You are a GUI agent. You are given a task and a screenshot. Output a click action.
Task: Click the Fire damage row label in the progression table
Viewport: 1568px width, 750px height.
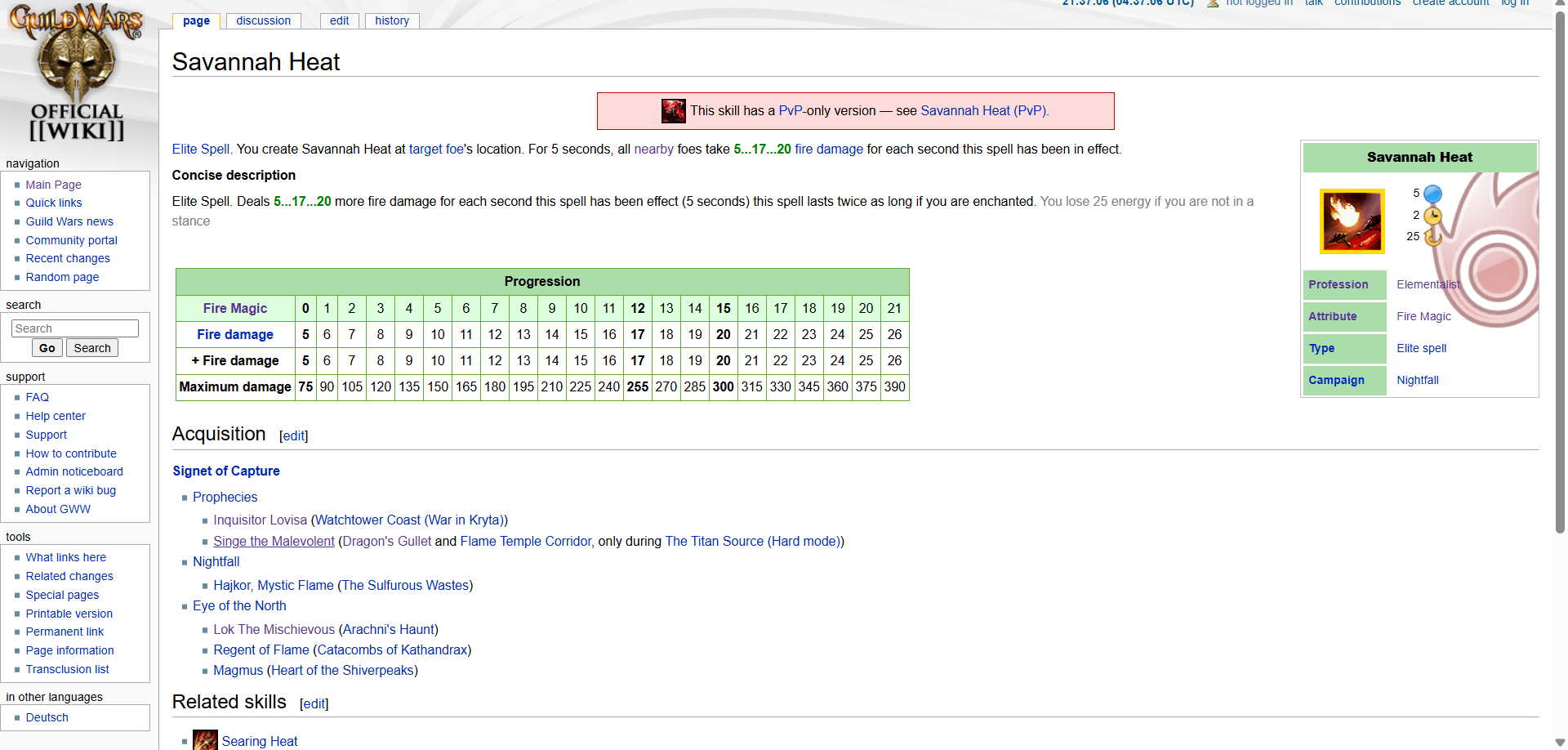pos(235,334)
